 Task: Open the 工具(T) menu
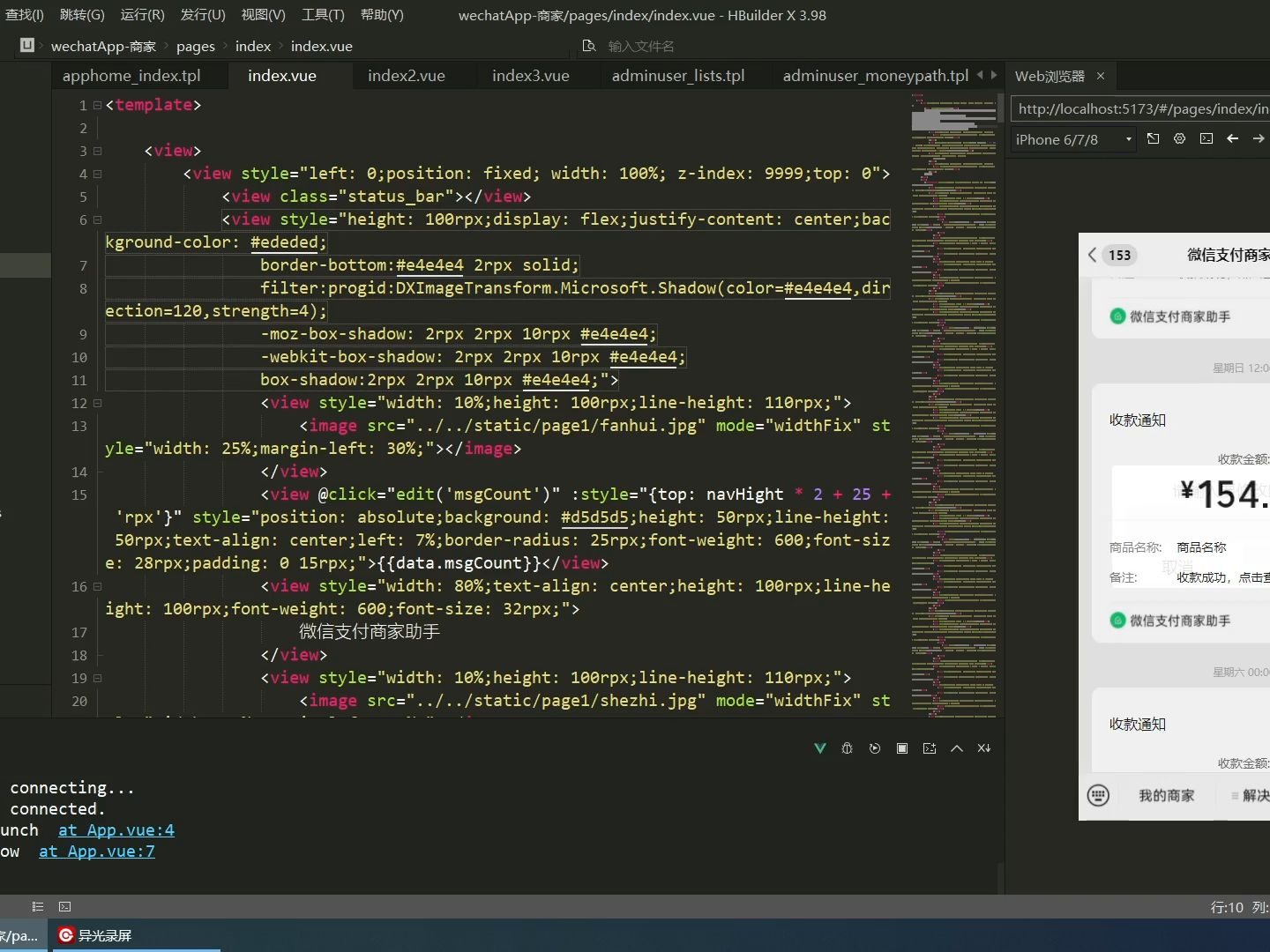pos(323,15)
